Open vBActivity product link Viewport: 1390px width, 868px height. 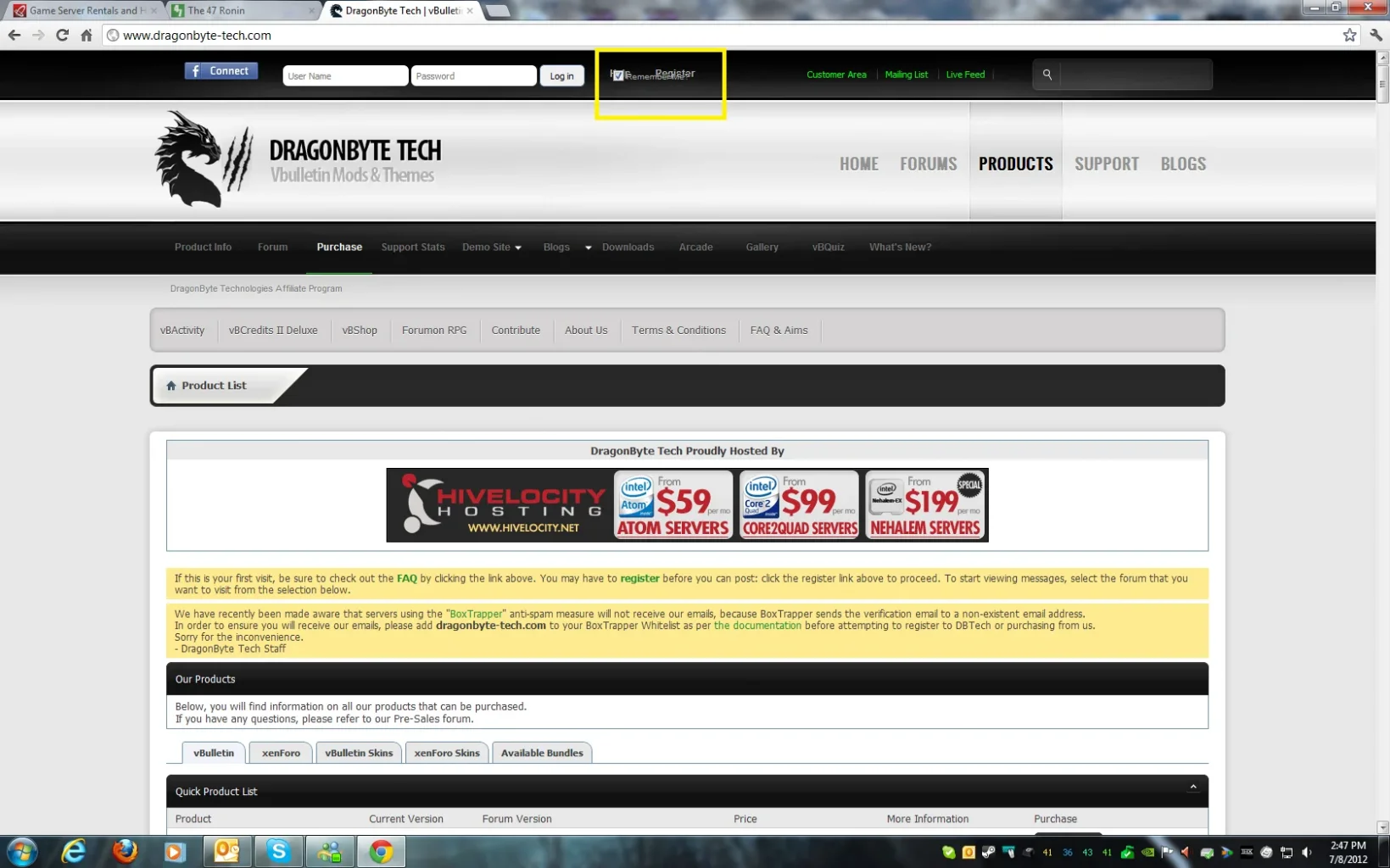(182, 330)
